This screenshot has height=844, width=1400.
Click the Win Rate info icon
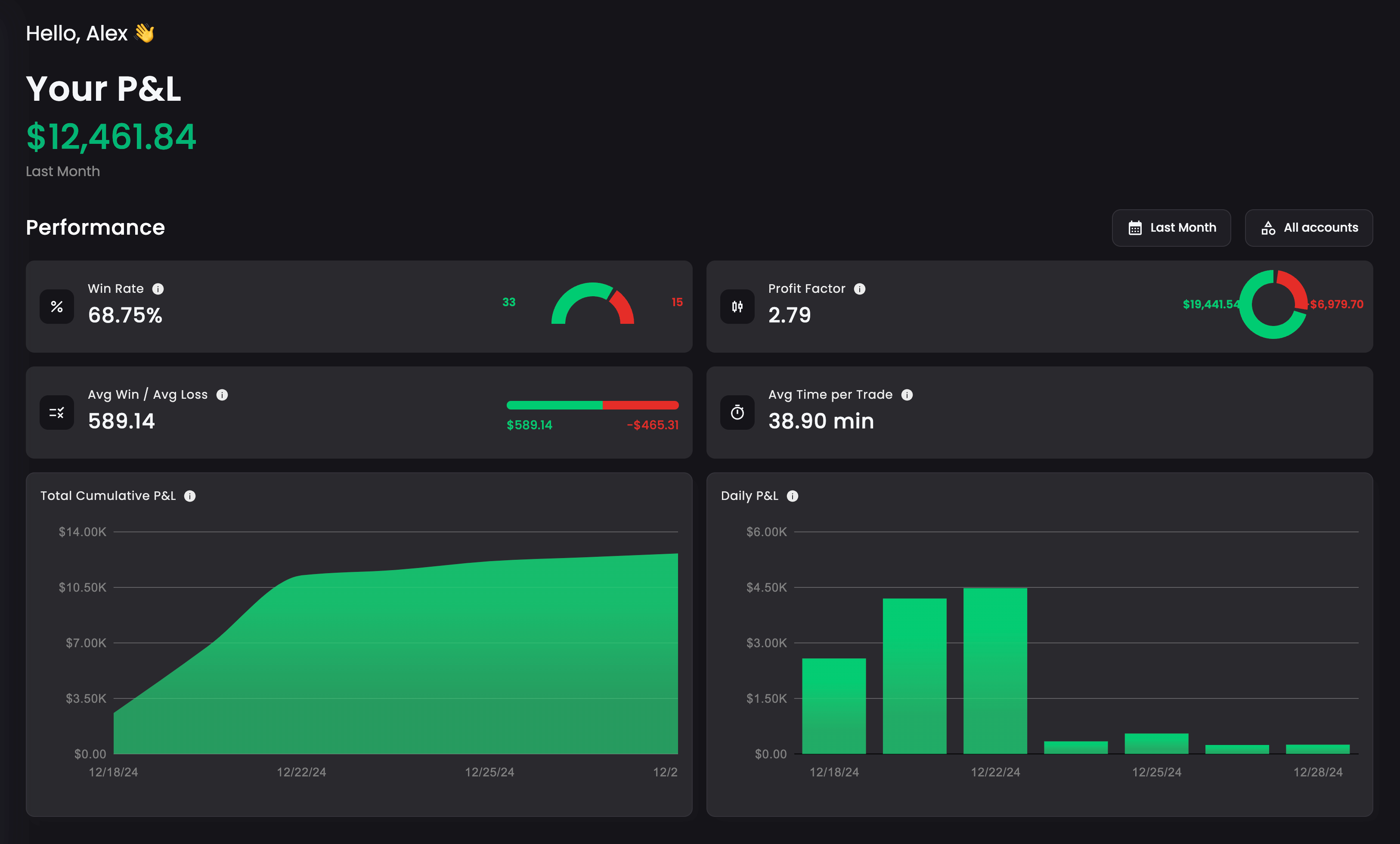pos(158,289)
